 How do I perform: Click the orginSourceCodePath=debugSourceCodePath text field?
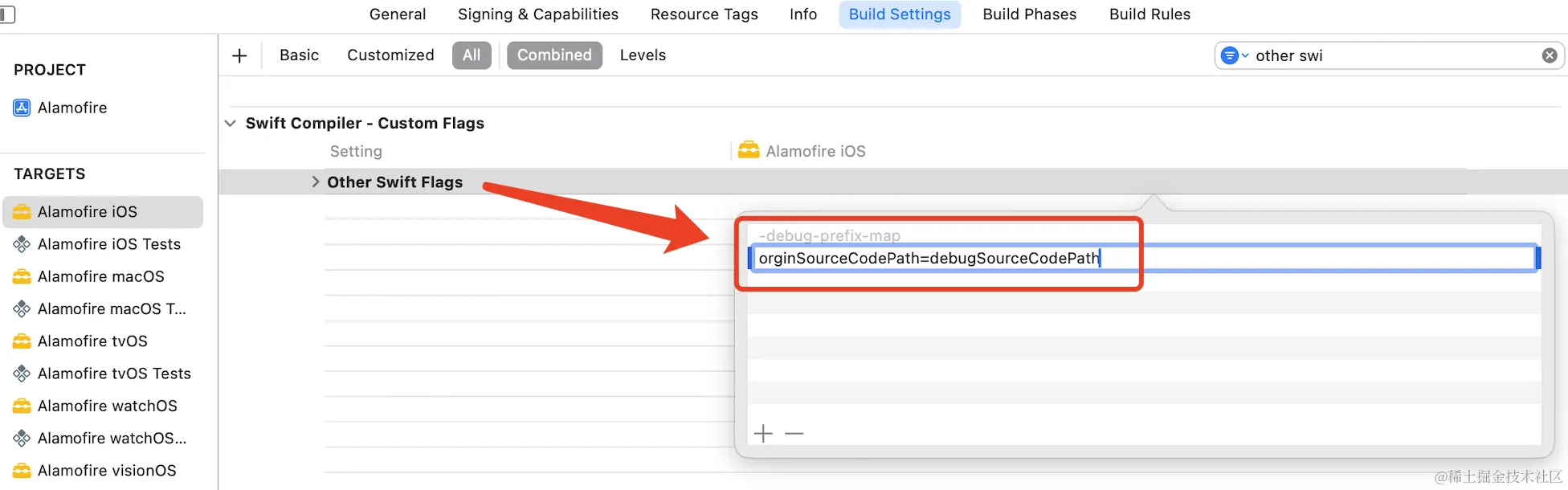click(x=1143, y=259)
